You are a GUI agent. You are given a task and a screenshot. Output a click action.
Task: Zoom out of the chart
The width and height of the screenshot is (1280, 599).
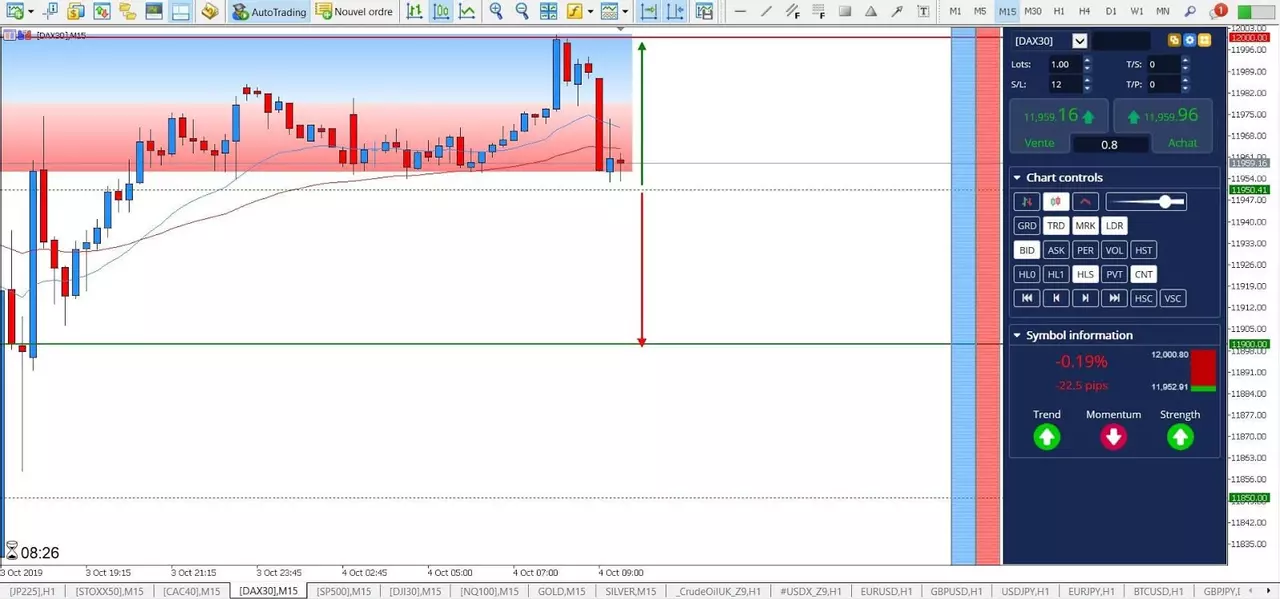(522, 11)
